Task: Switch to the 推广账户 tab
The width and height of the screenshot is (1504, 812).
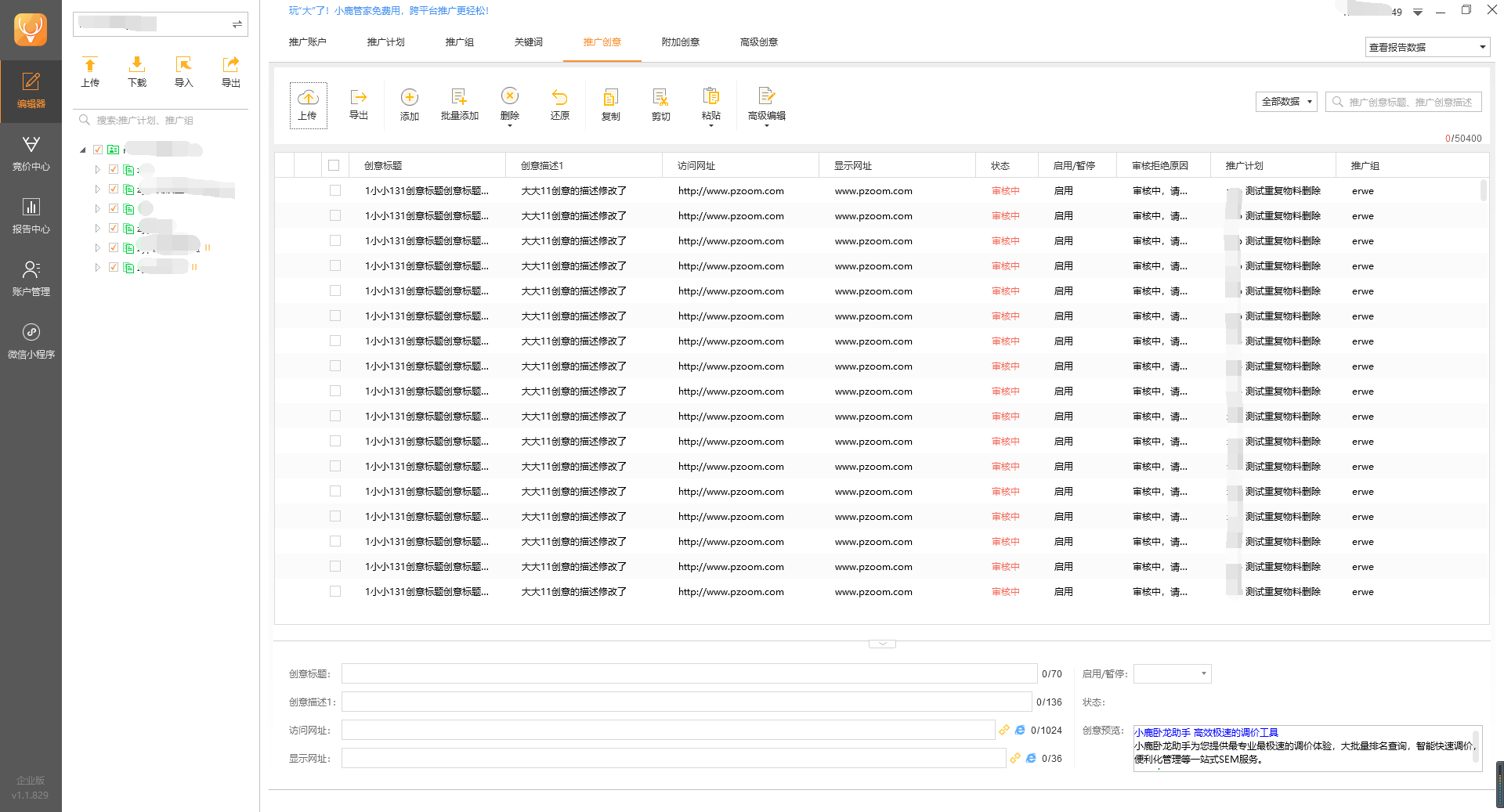Action: (x=307, y=42)
